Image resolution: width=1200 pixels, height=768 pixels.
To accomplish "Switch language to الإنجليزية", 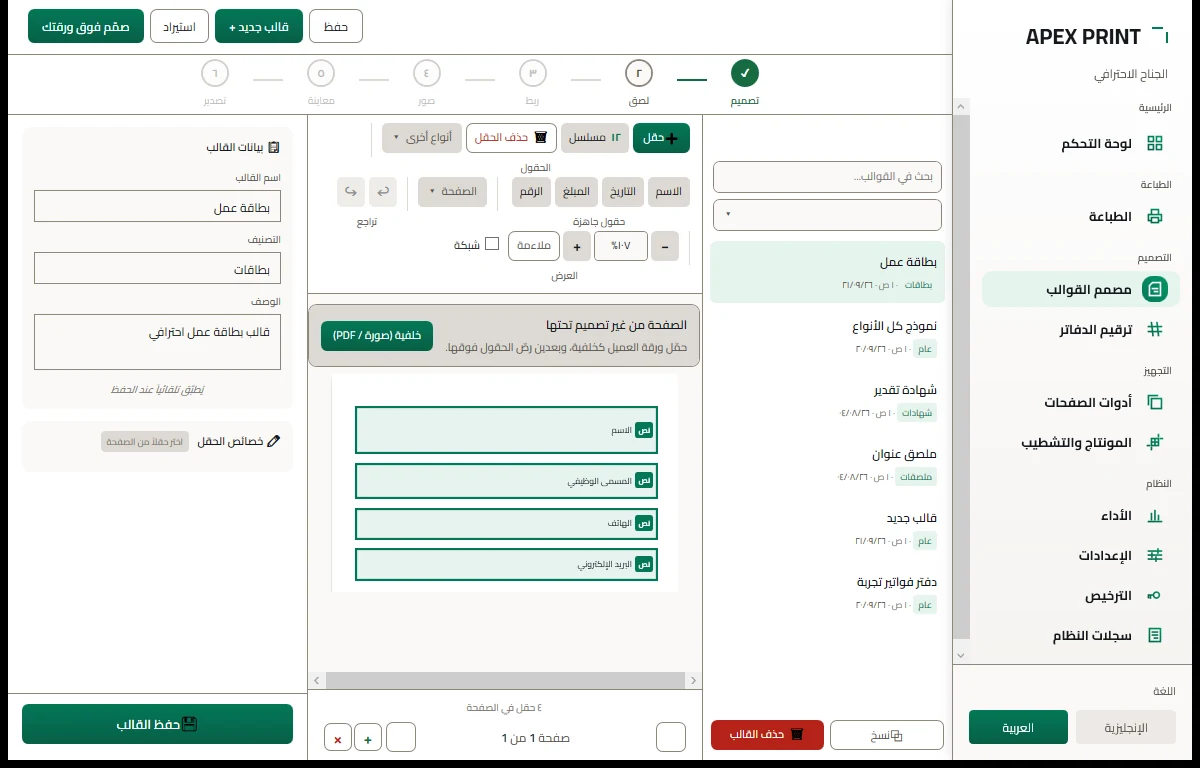I will (1126, 727).
